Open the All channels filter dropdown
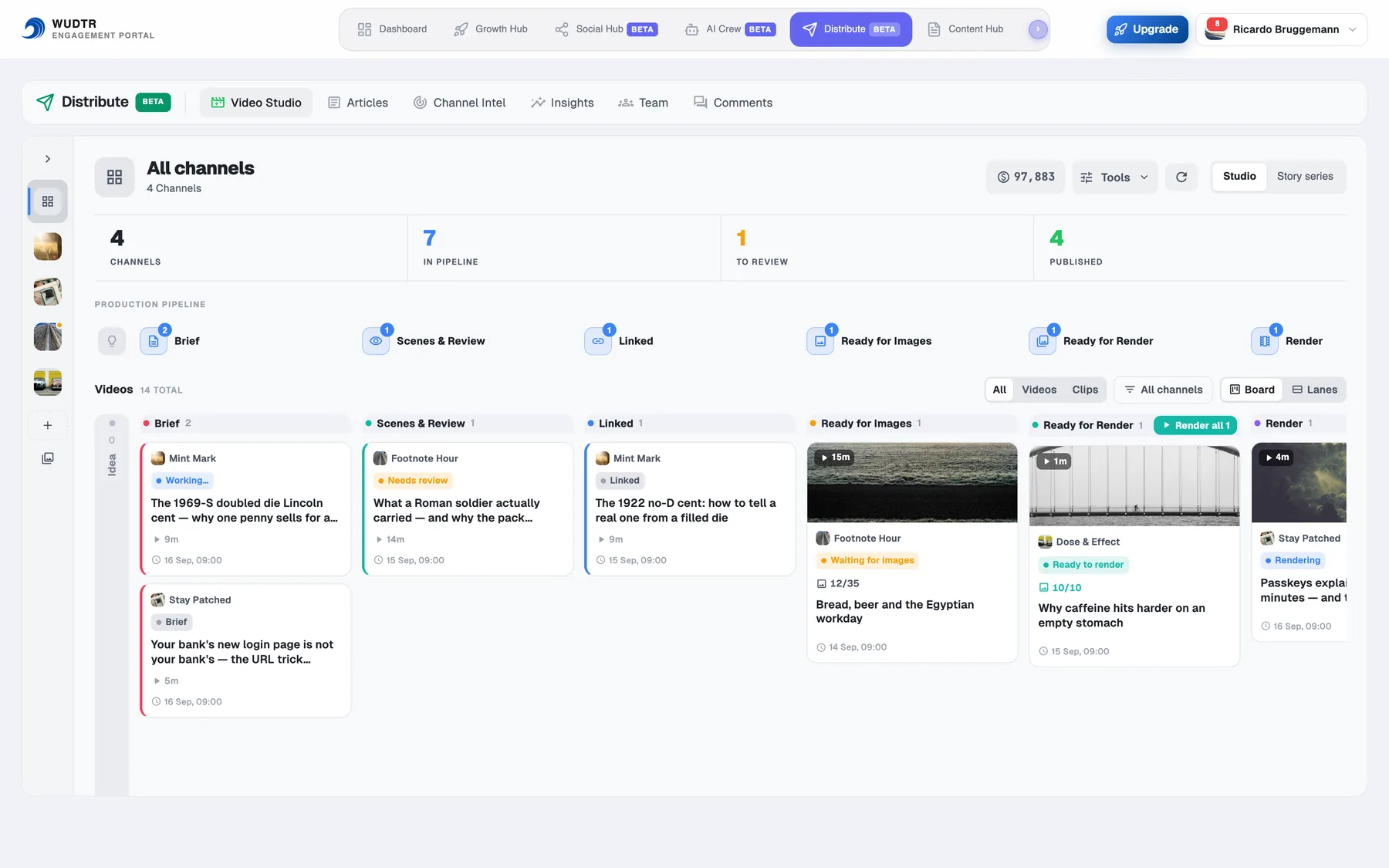The image size is (1389, 868). pyautogui.click(x=1164, y=390)
